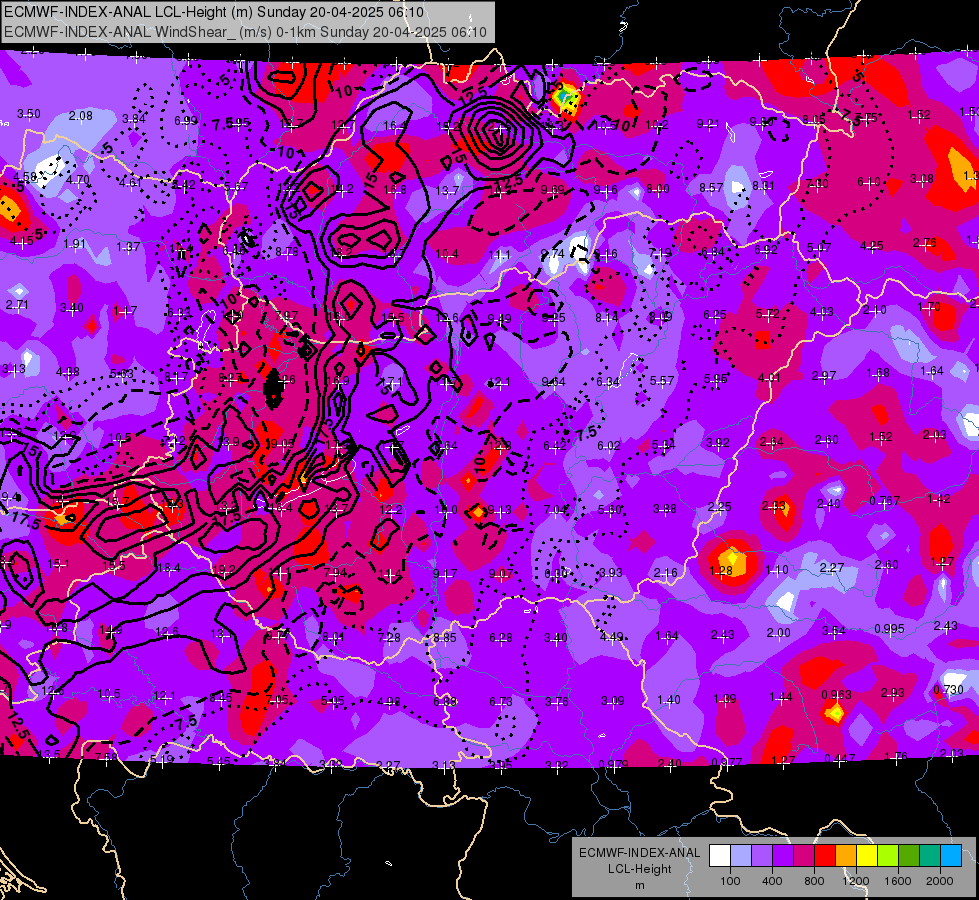The width and height of the screenshot is (979, 900).
Task: Click the grid value 9.69
Action: tap(553, 189)
